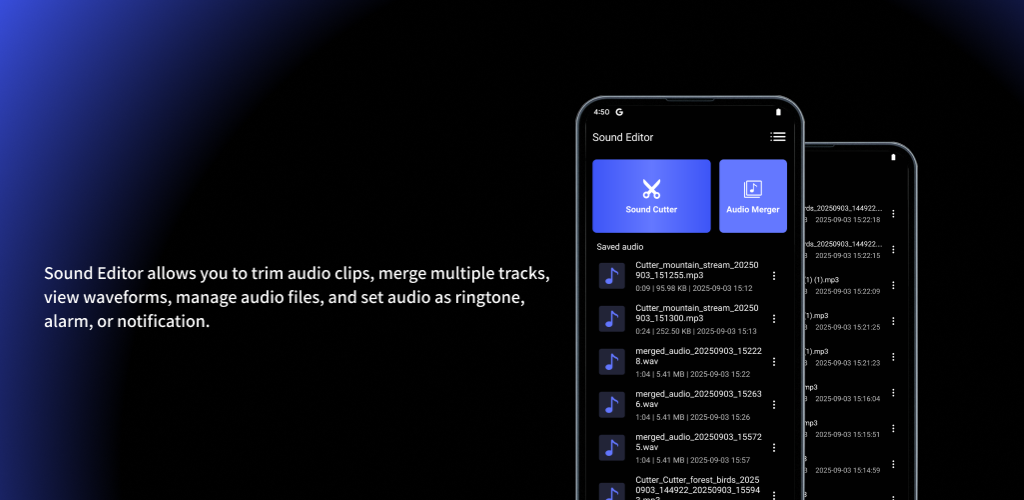Open options menu for Cutter_mountain_stream 151255.mp3
Image resolution: width=1024 pixels, height=500 pixels.
pyautogui.click(x=773, y=276)
